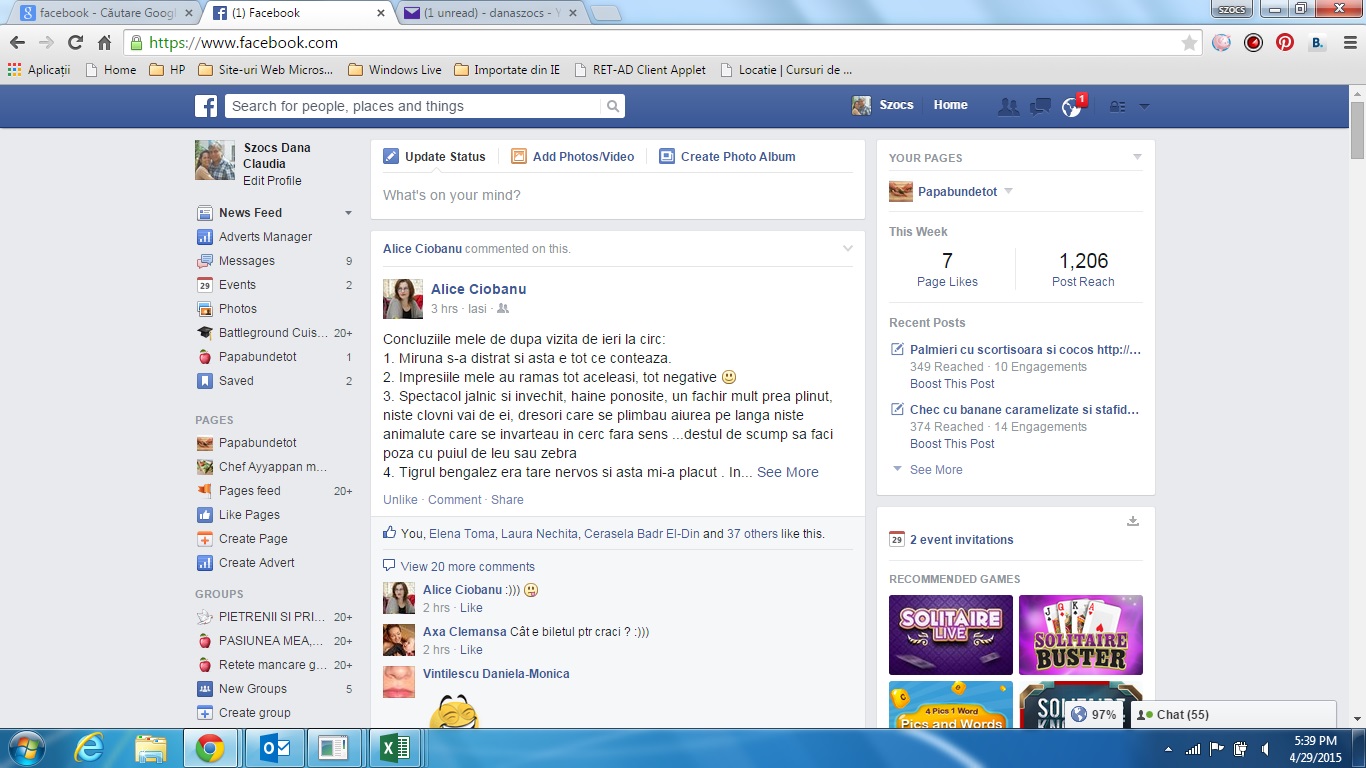This screenshot has width=1366, height=768.
Task: Select Add Photos/Video tab
Action: pos(573,157)
